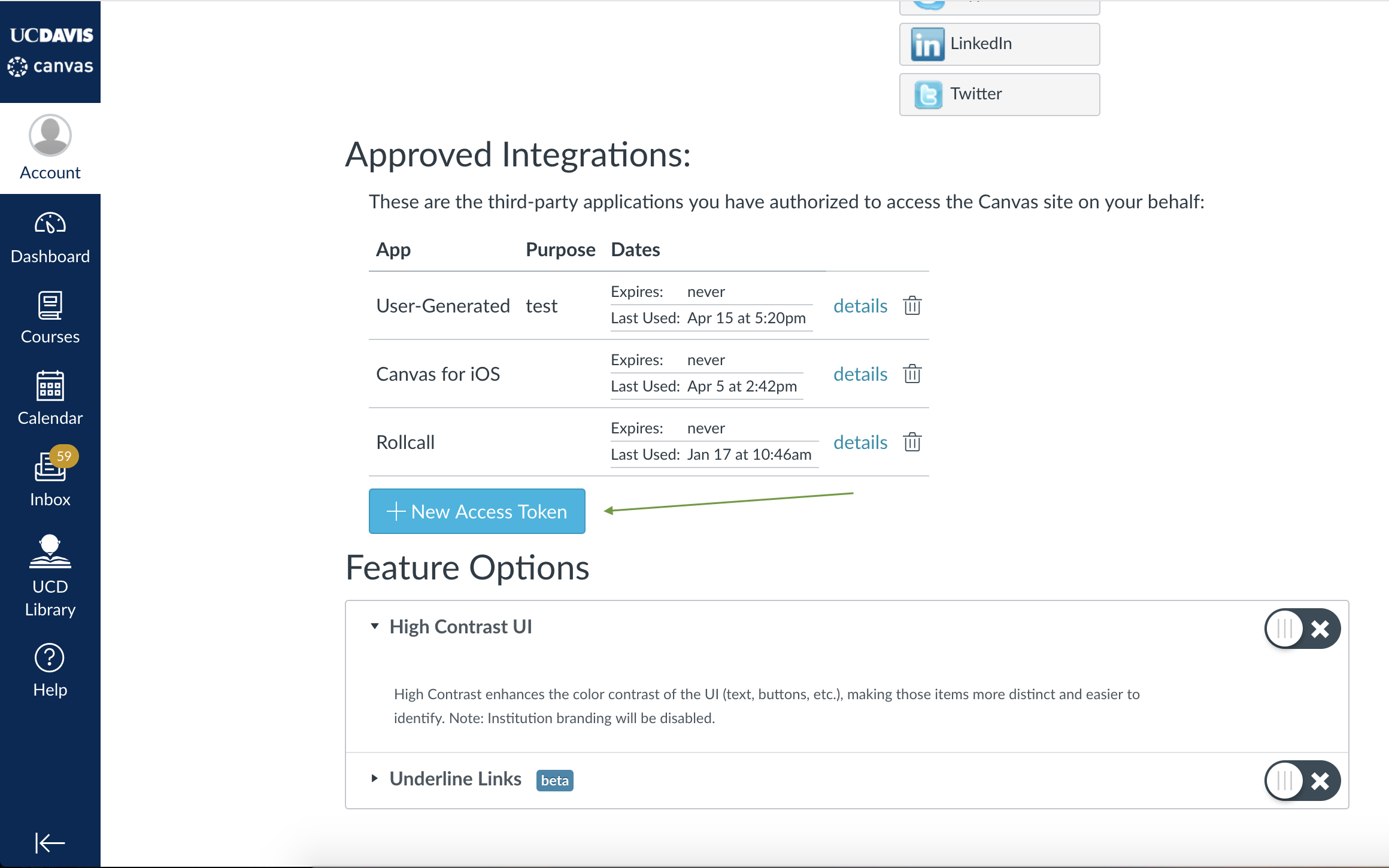Enable the Underline Links feature
Image resolution: width=1389 pixels, height=868 pixels.
tap(1302, 781)
